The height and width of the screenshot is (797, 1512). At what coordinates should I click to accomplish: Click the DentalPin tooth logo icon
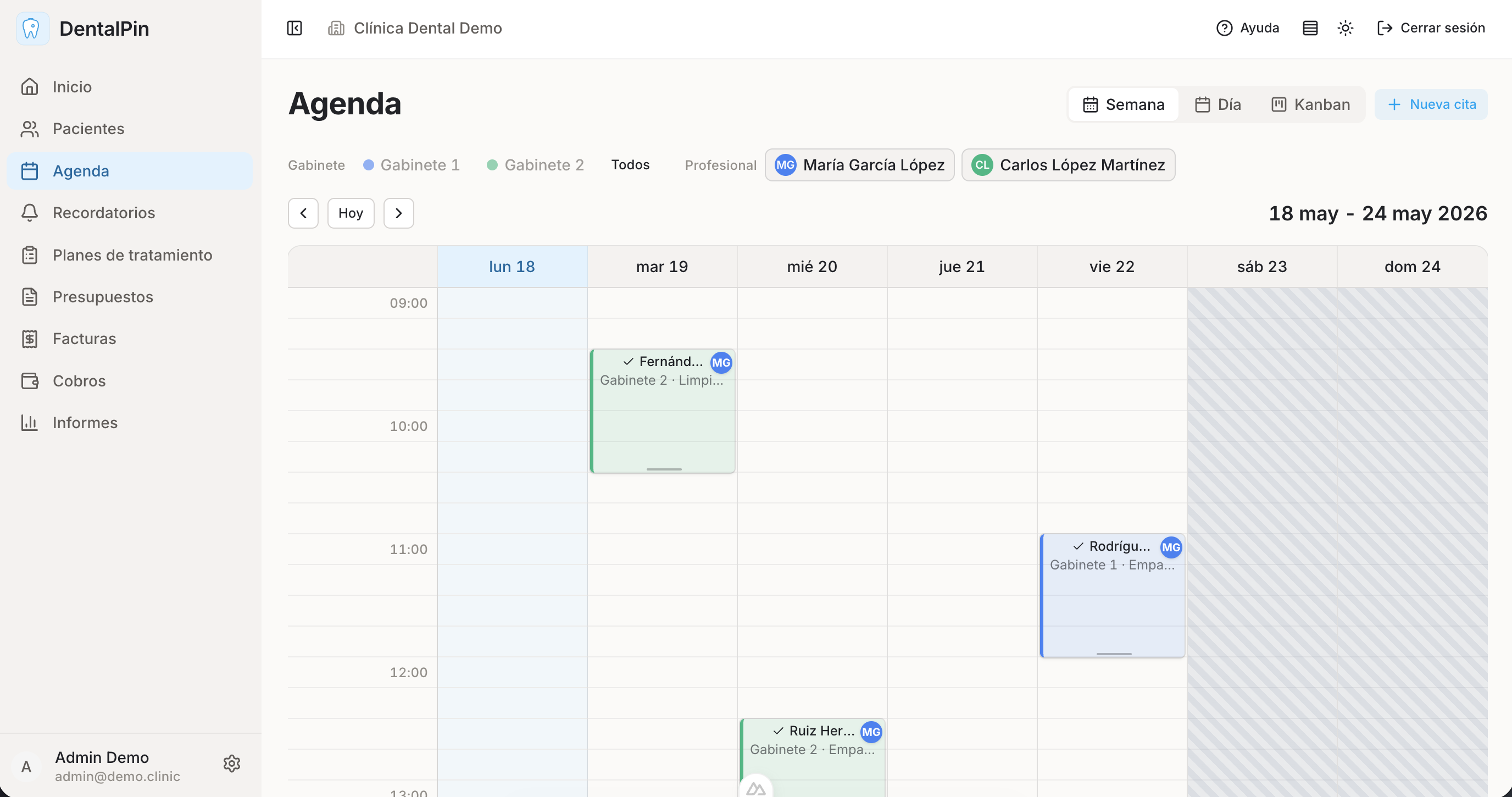[x=32, y=28]
